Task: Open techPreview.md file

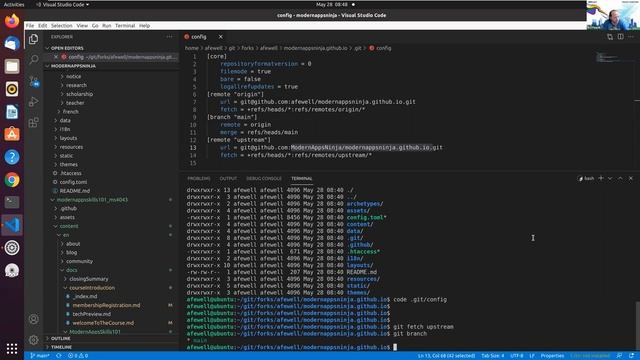Action: [91, 314]
